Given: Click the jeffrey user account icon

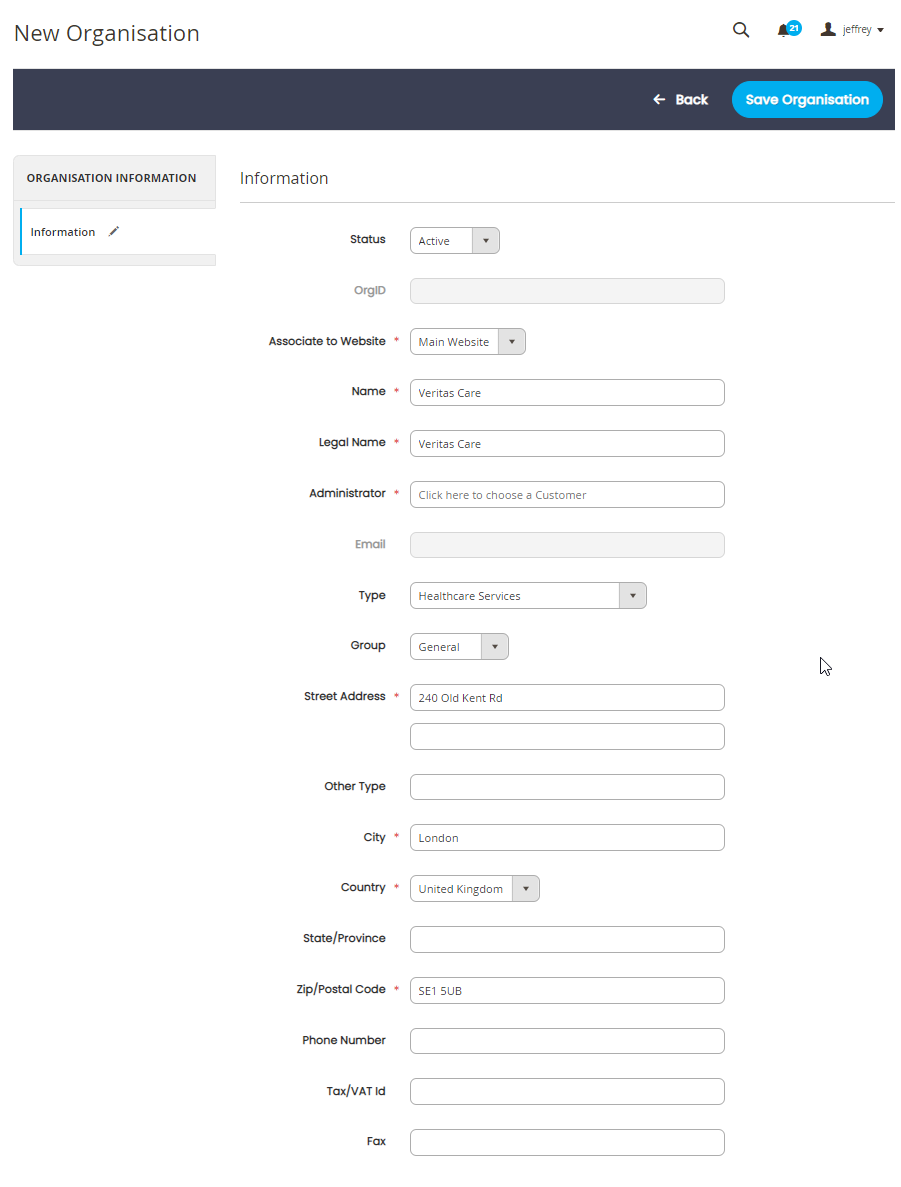Looking at the screenshot, I should [828, 29].
